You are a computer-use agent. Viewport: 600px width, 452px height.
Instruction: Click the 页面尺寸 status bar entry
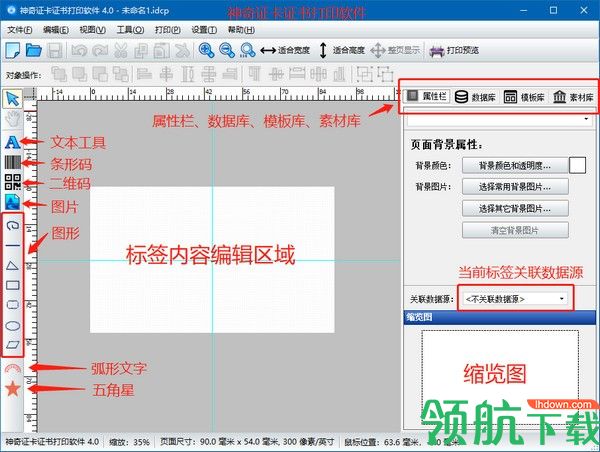247,442
